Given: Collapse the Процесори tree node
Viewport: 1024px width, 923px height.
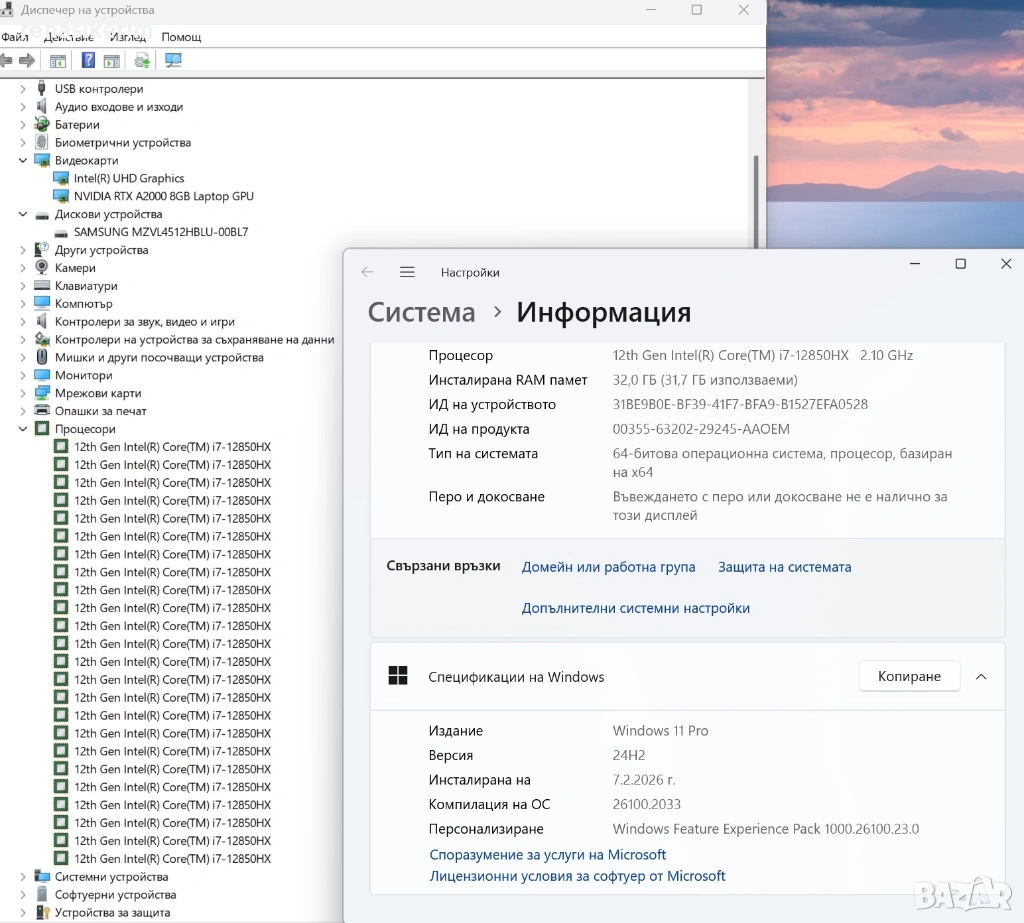Looking at the screenshot, I should tap(23, 429).
